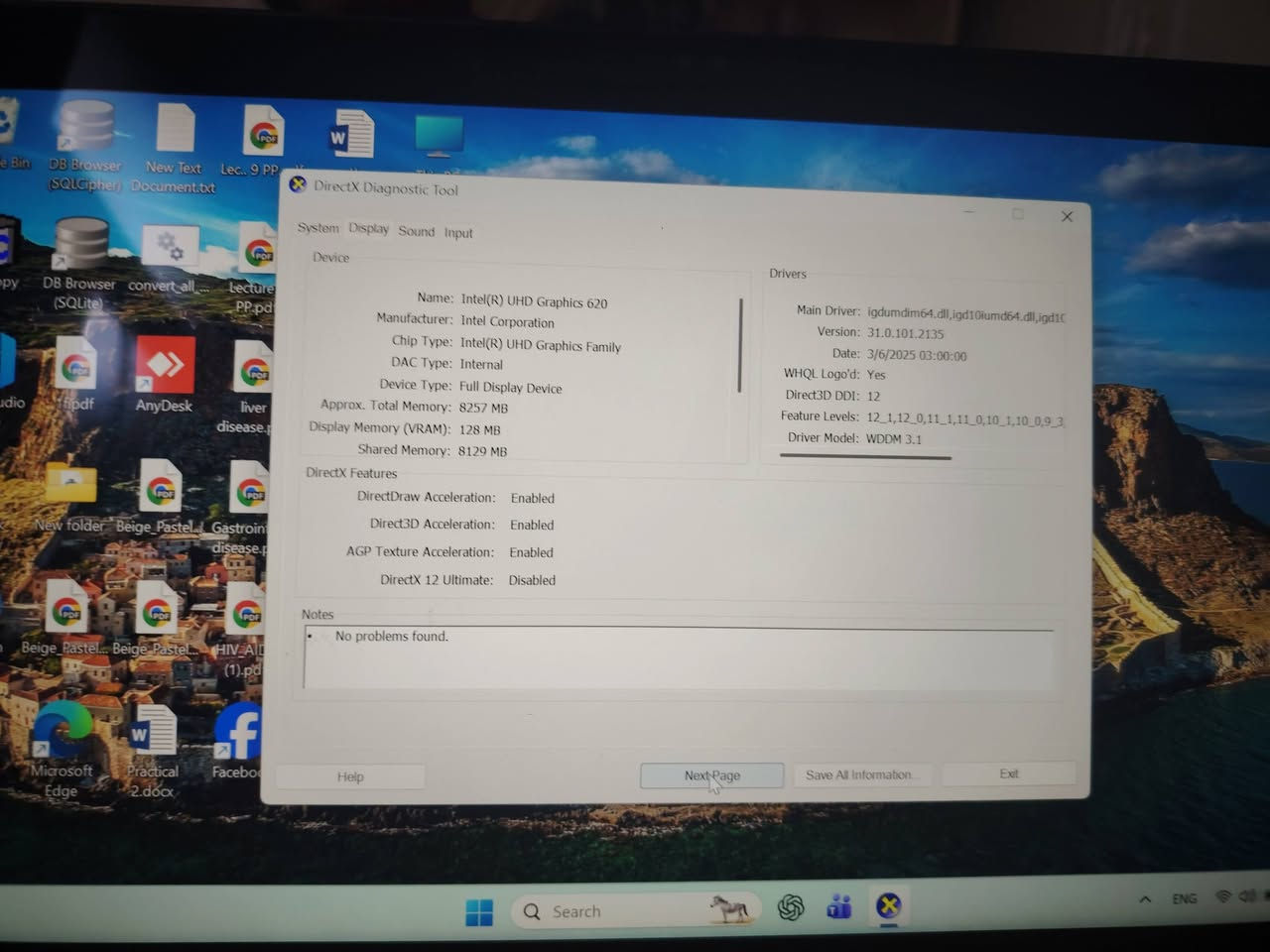Click the Save All Information button

860,774
